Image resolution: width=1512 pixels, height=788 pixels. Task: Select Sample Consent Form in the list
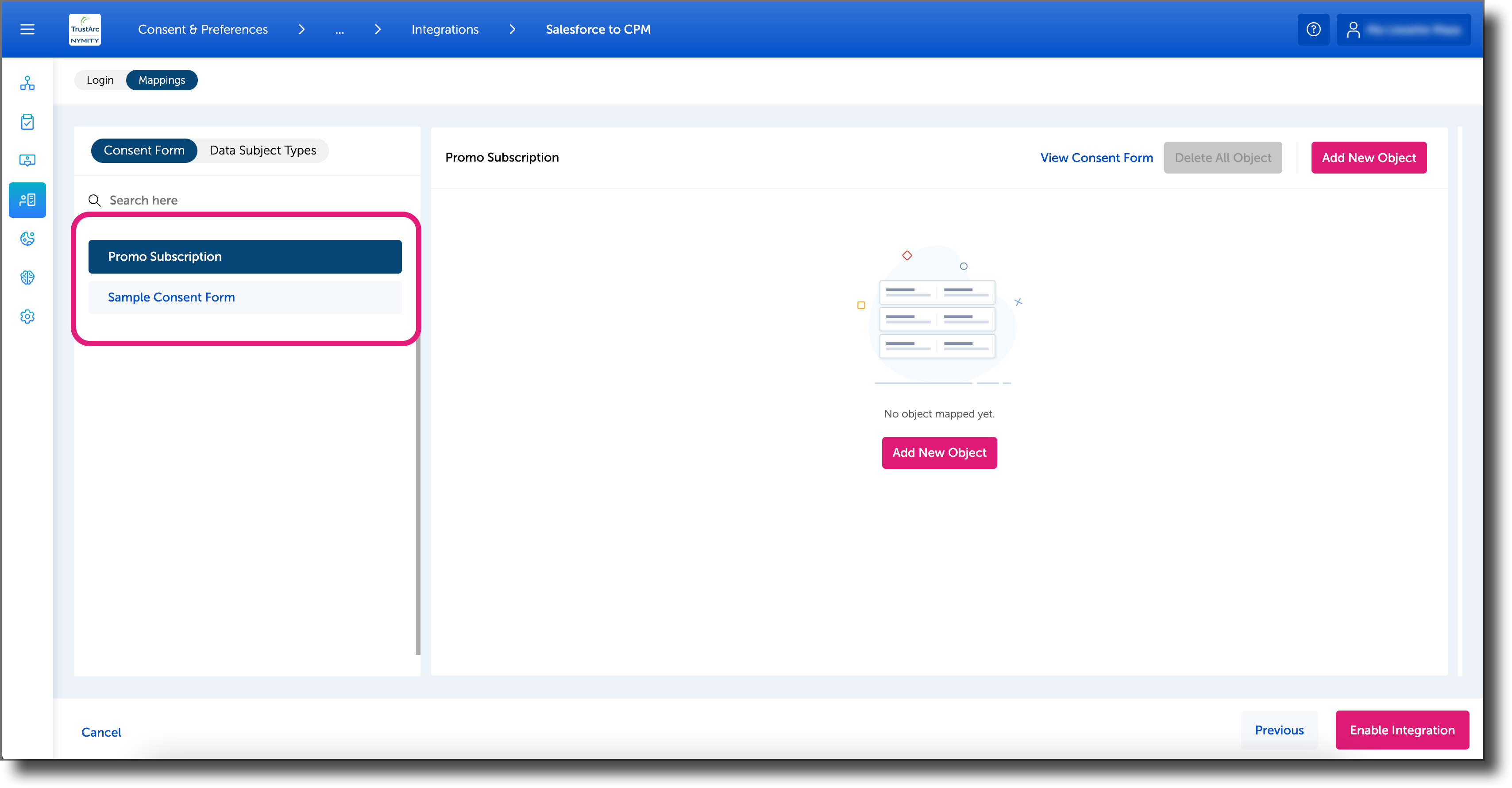point(245,297)
